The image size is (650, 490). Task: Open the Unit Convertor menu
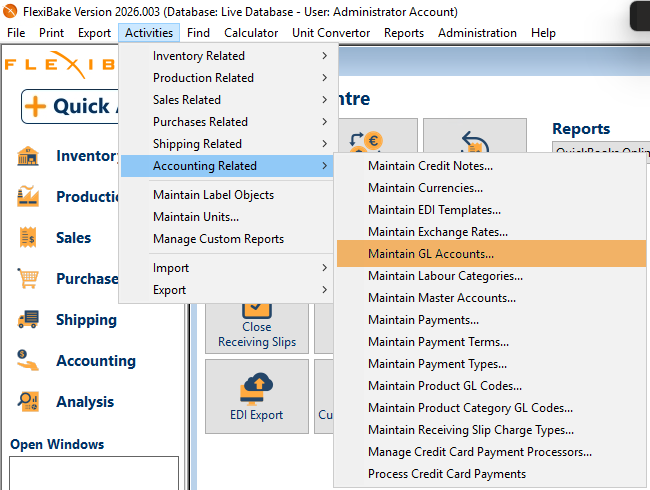[331, 33]
